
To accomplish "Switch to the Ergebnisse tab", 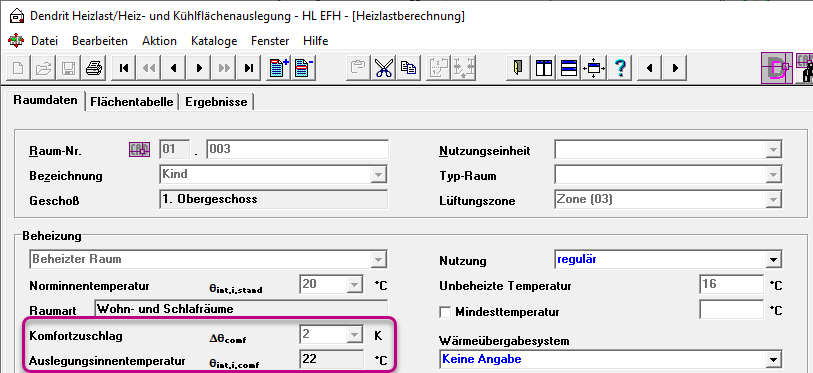I will tap(216, 102).
